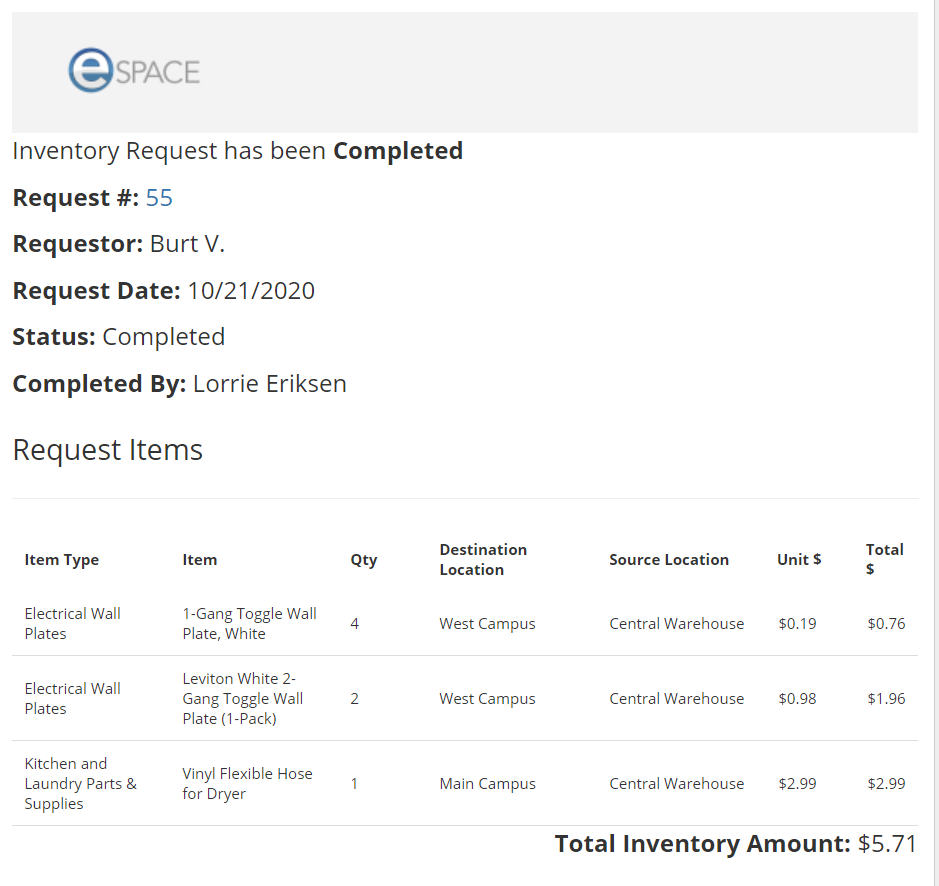Click the Unit $ column header
This screenshot has height=886, width=939.
(798, 560)
